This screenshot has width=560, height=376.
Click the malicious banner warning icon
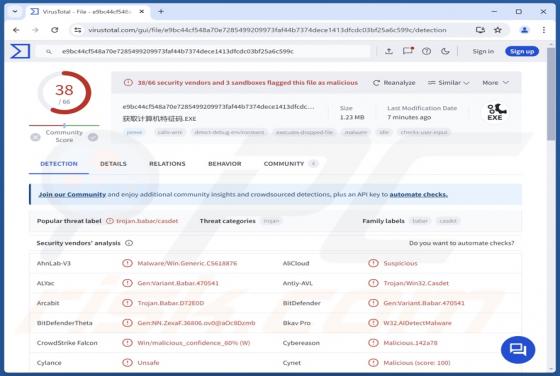[128, 83]
